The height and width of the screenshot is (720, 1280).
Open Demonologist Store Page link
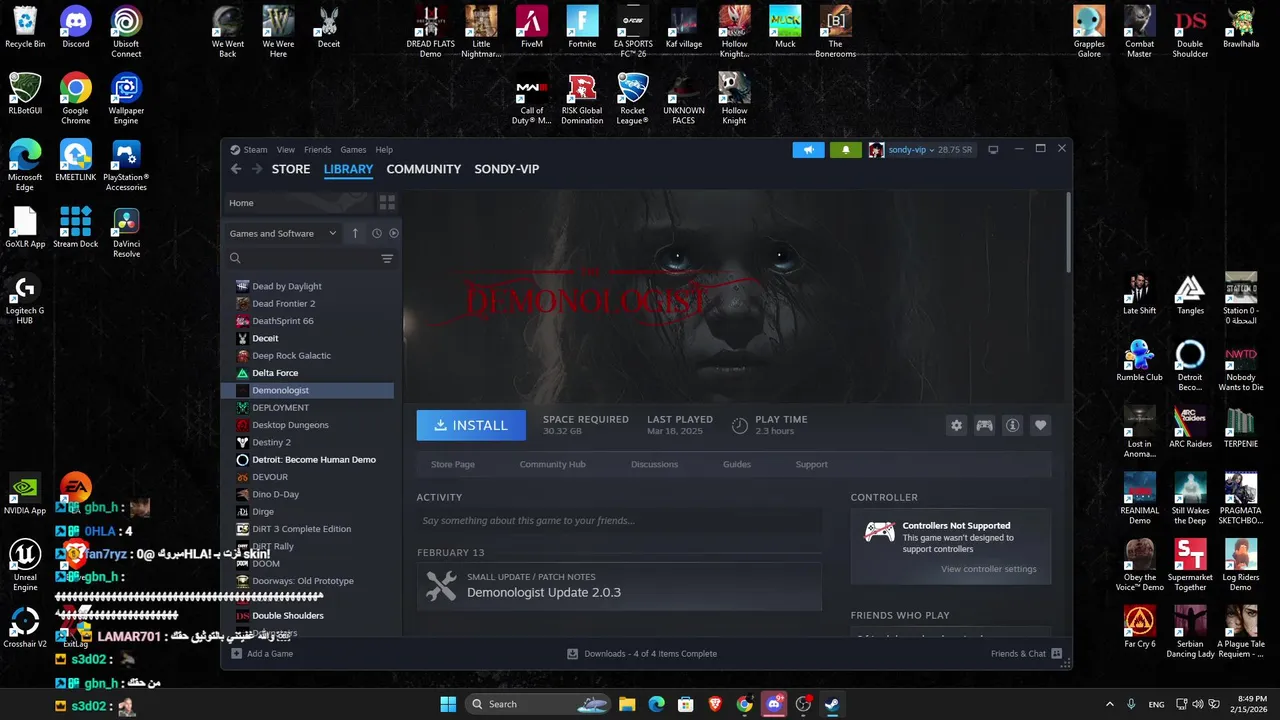click(453, 464)
